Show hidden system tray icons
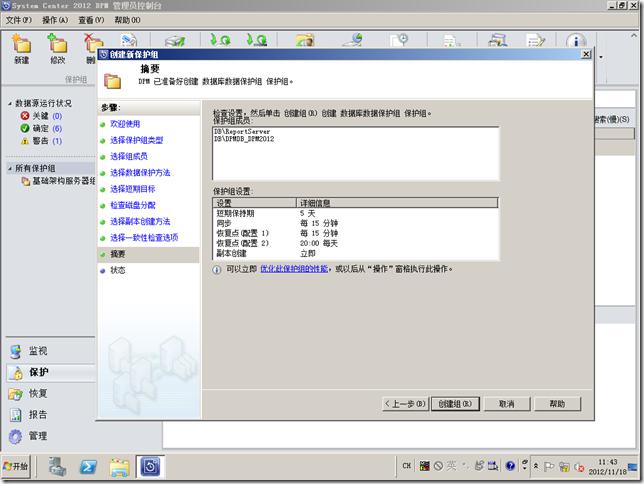The width and height of the screenshot is (644, 484). (x=536, y=466)
